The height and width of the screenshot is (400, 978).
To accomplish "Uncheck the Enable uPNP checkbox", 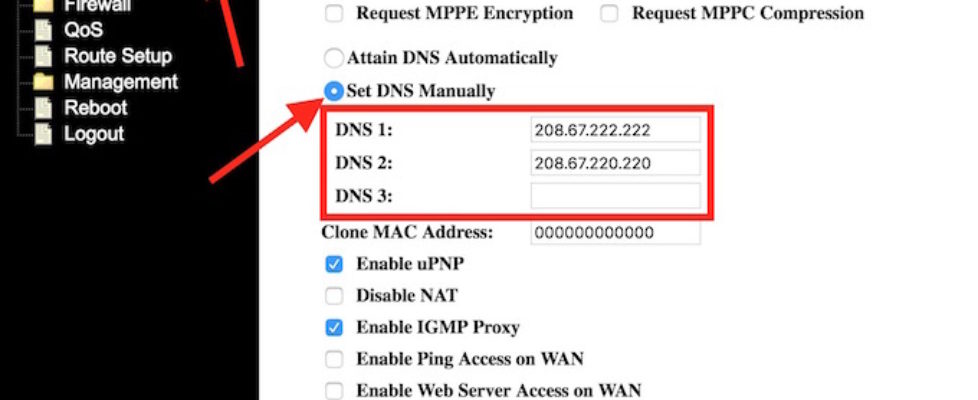I will (x=334, y=265).
